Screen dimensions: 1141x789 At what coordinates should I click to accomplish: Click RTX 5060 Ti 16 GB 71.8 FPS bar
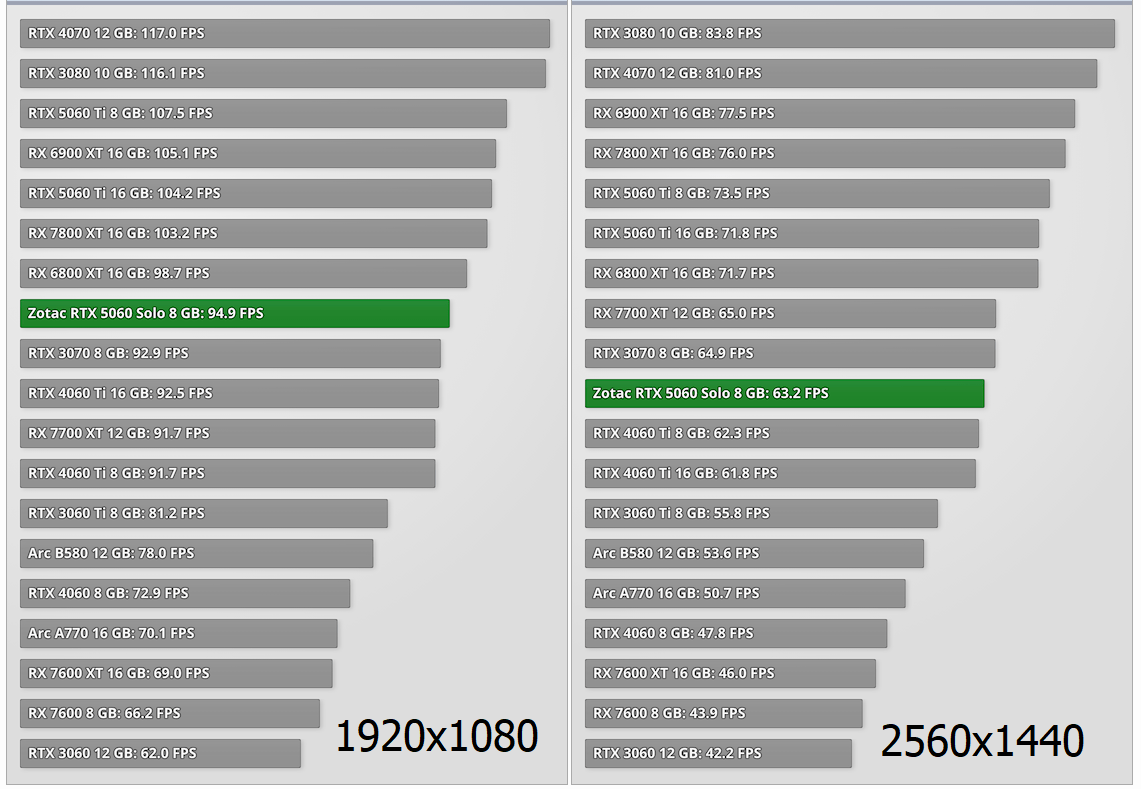point(812,234)
